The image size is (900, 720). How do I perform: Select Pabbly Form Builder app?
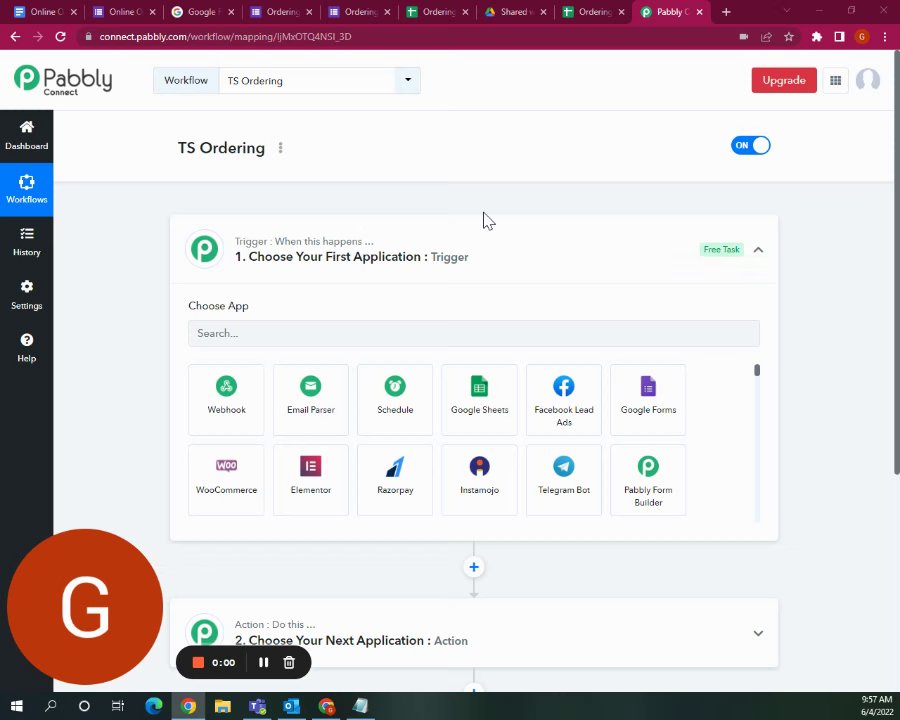[648, 480]
